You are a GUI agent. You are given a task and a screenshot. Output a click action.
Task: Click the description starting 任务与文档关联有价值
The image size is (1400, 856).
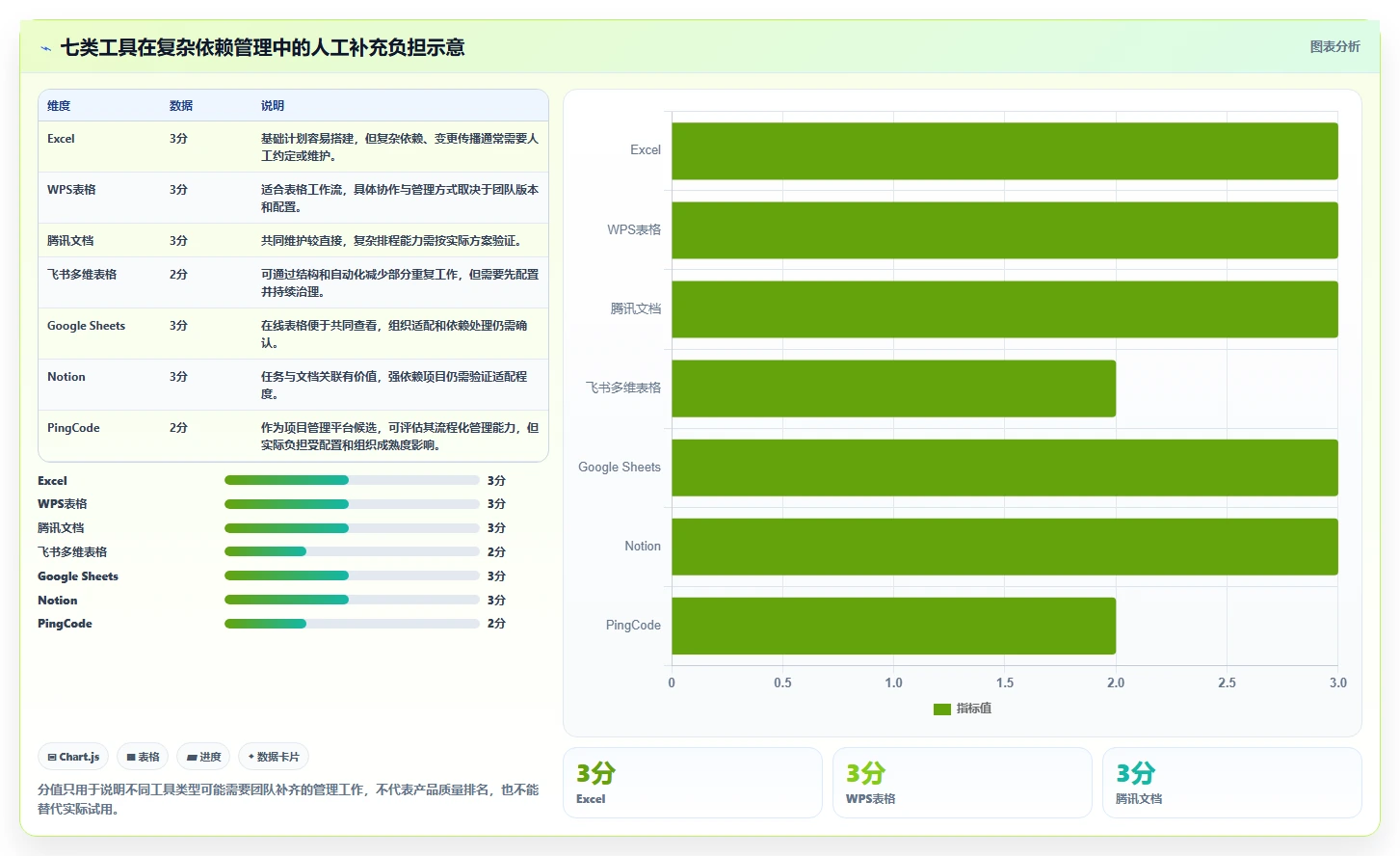pos(395,386)
